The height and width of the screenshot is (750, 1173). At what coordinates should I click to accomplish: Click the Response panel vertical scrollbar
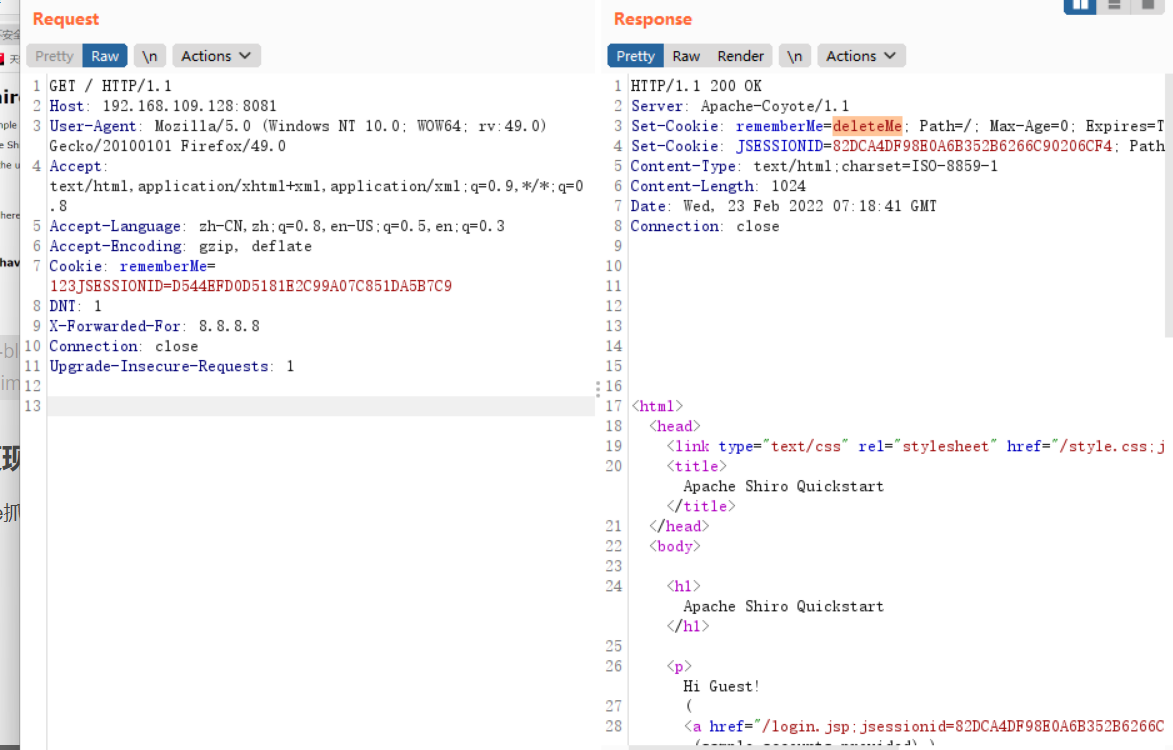click(x=1169, y=206)
